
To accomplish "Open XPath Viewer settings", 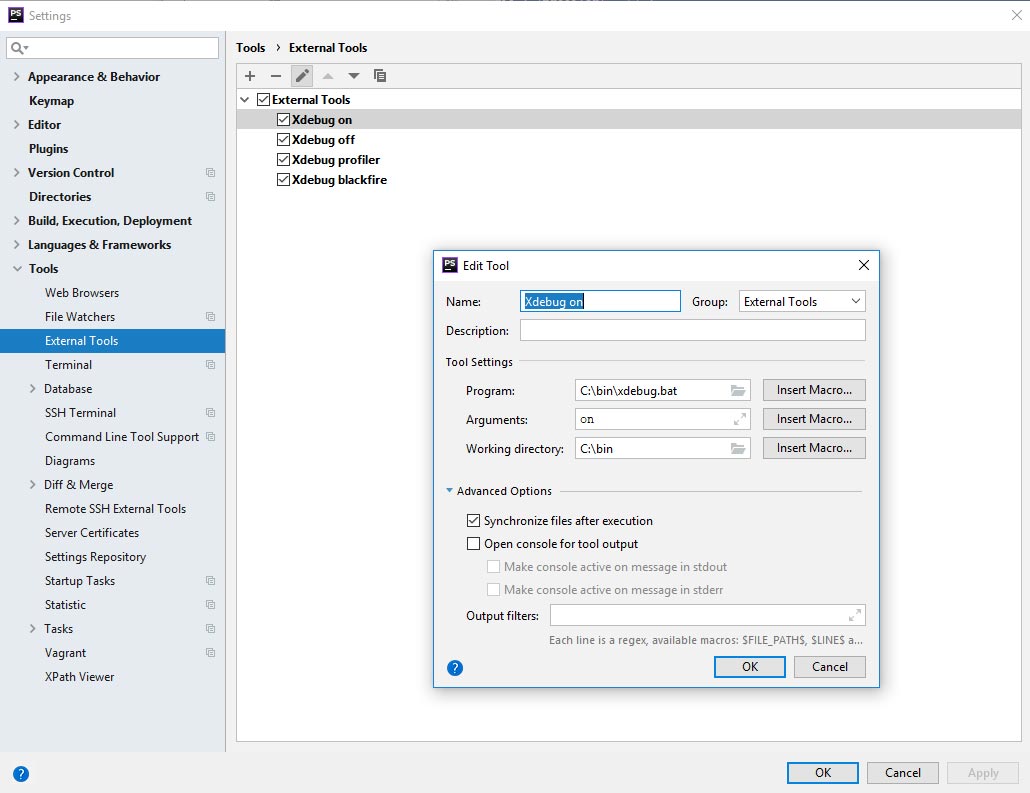I will pyautogui.click(x=79, y=677).
